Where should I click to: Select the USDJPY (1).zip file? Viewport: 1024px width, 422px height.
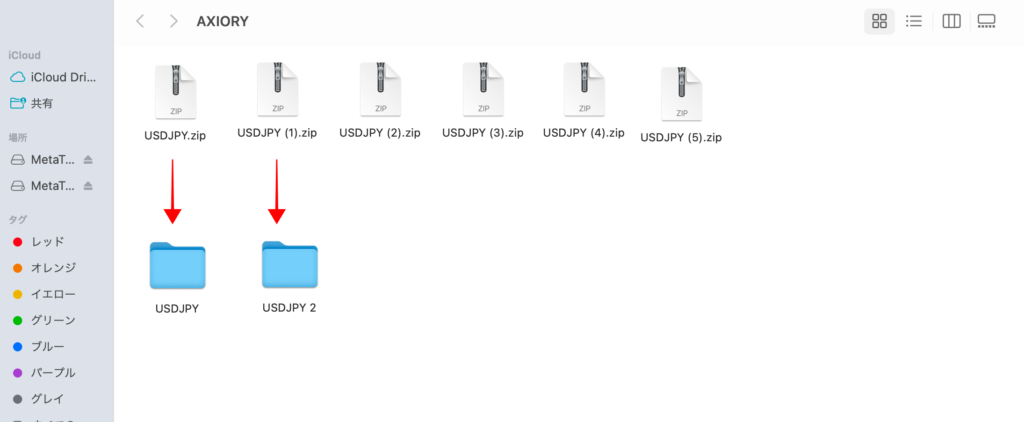click(277, 101)
